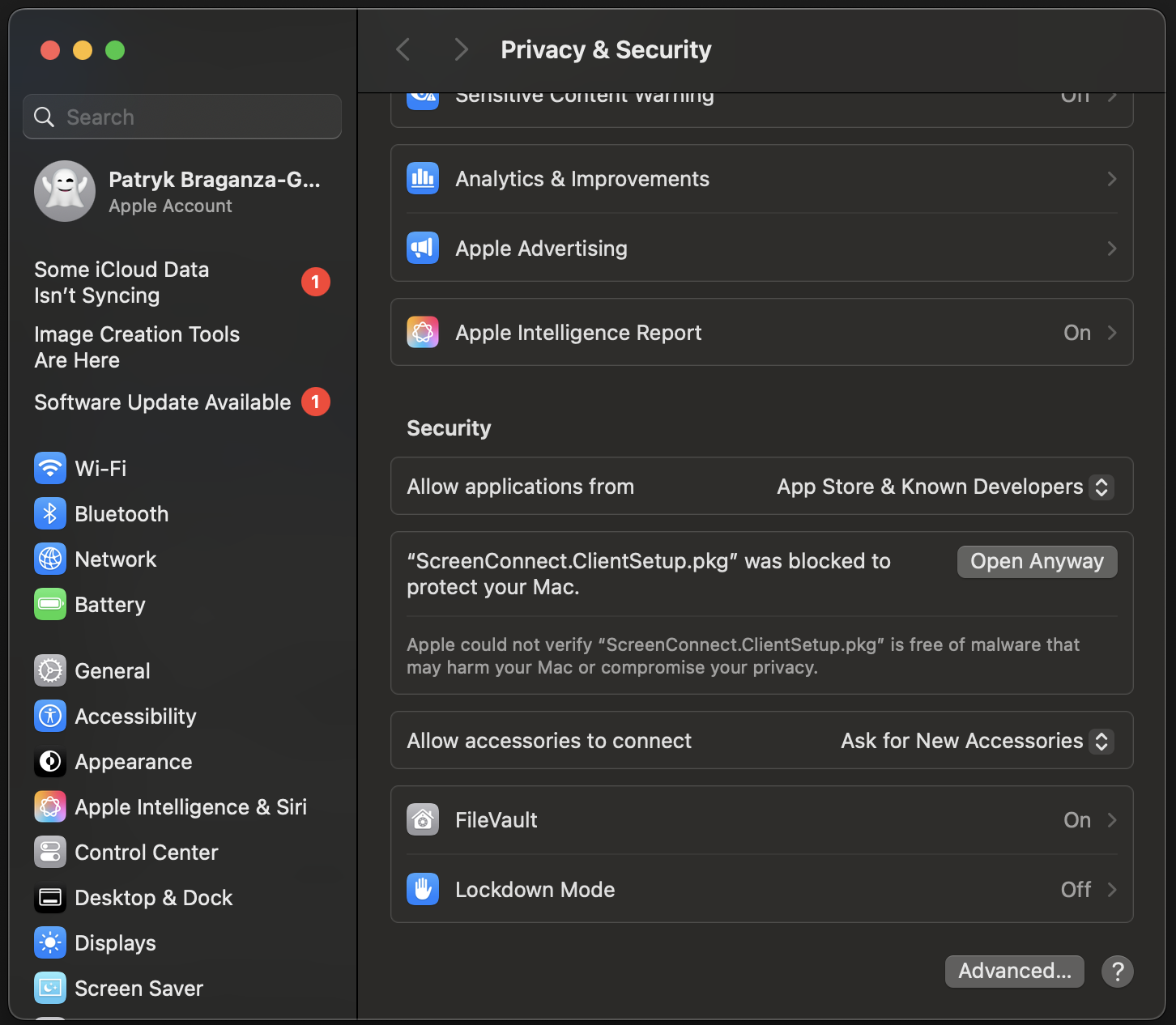Image resolution: width=1176 pixels, height=1025 pixels.
Task: Click the Apple Advertising label
Action: [541, 249]
